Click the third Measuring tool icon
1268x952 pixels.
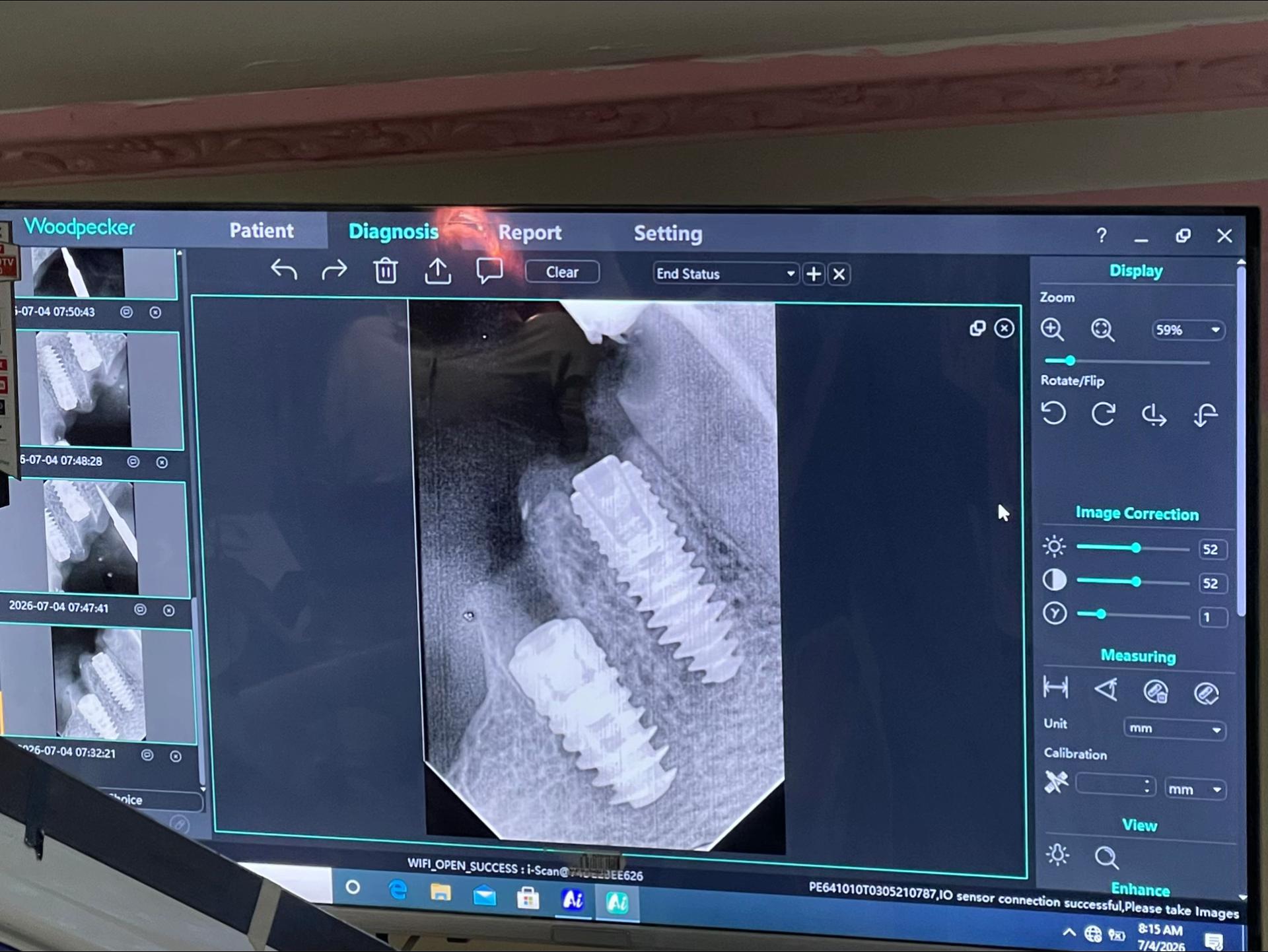tap(1156, 692)
